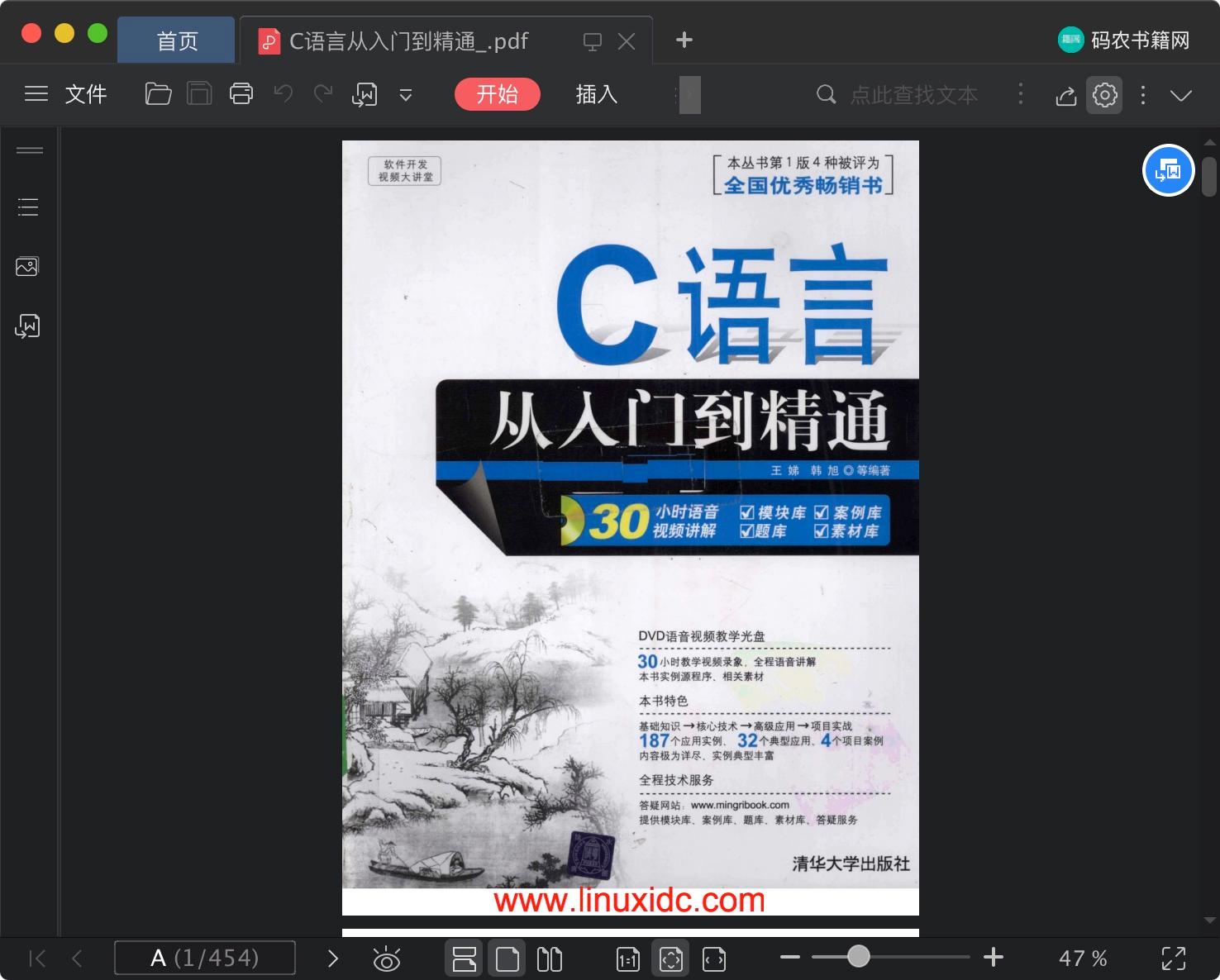Screen dimensions: 1220x980
Task: Click the vertical scrollbar thumb
Action: pyautogui.click(x=1209, y=178)
